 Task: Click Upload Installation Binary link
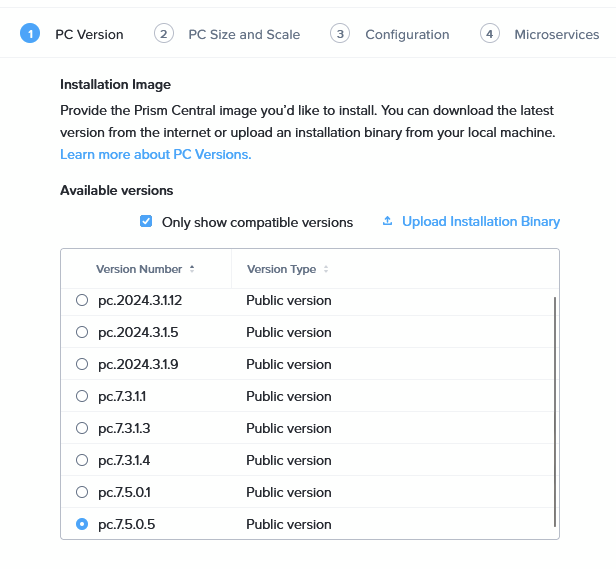pos(480,221)
